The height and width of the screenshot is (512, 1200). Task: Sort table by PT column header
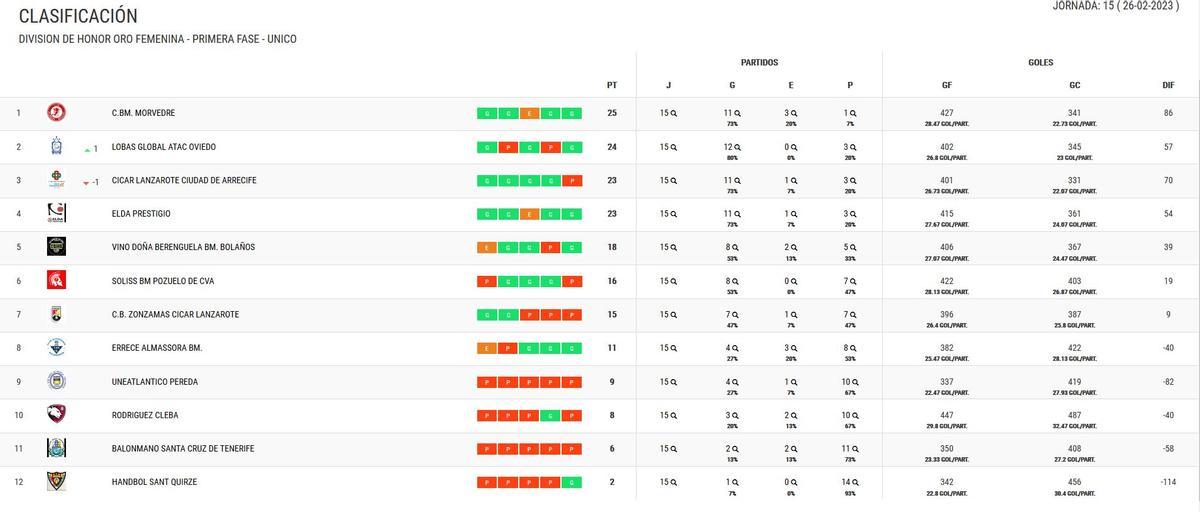point(612,86)
